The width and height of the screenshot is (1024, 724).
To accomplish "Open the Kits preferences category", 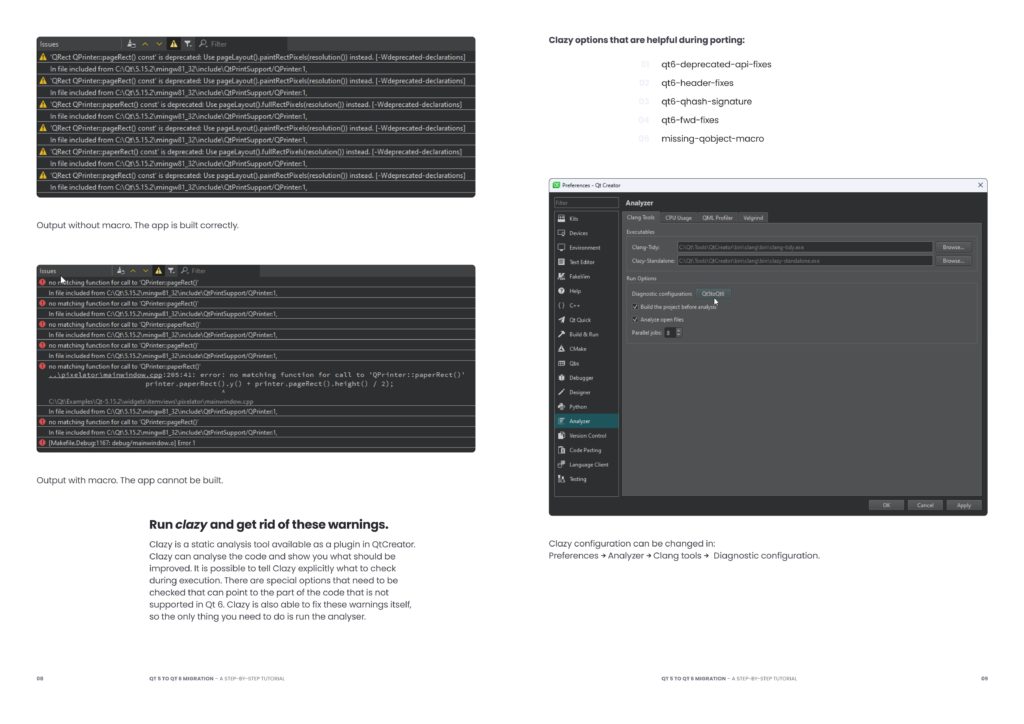I will tap(573, 218).
